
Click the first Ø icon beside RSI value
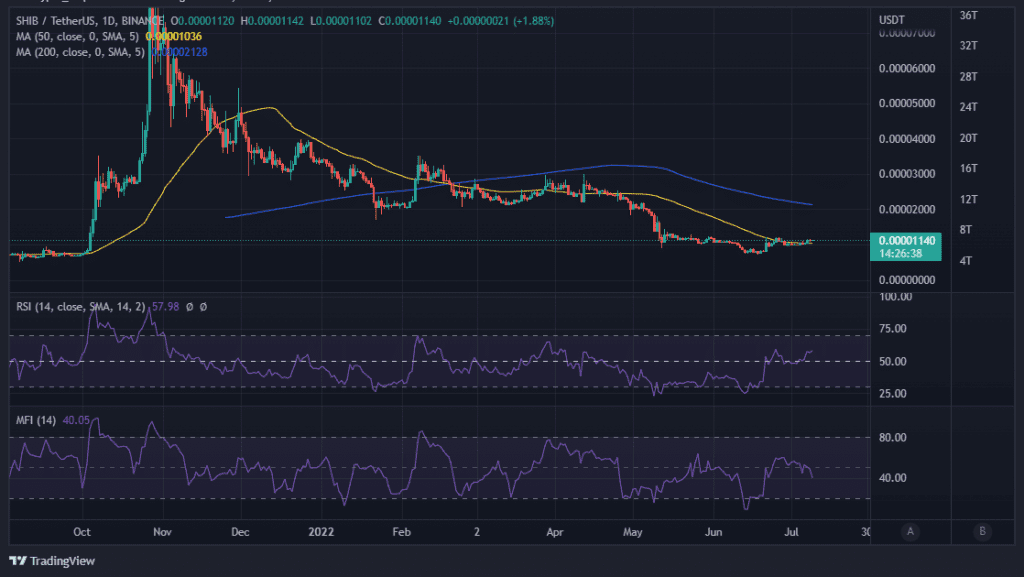(189, 307)
